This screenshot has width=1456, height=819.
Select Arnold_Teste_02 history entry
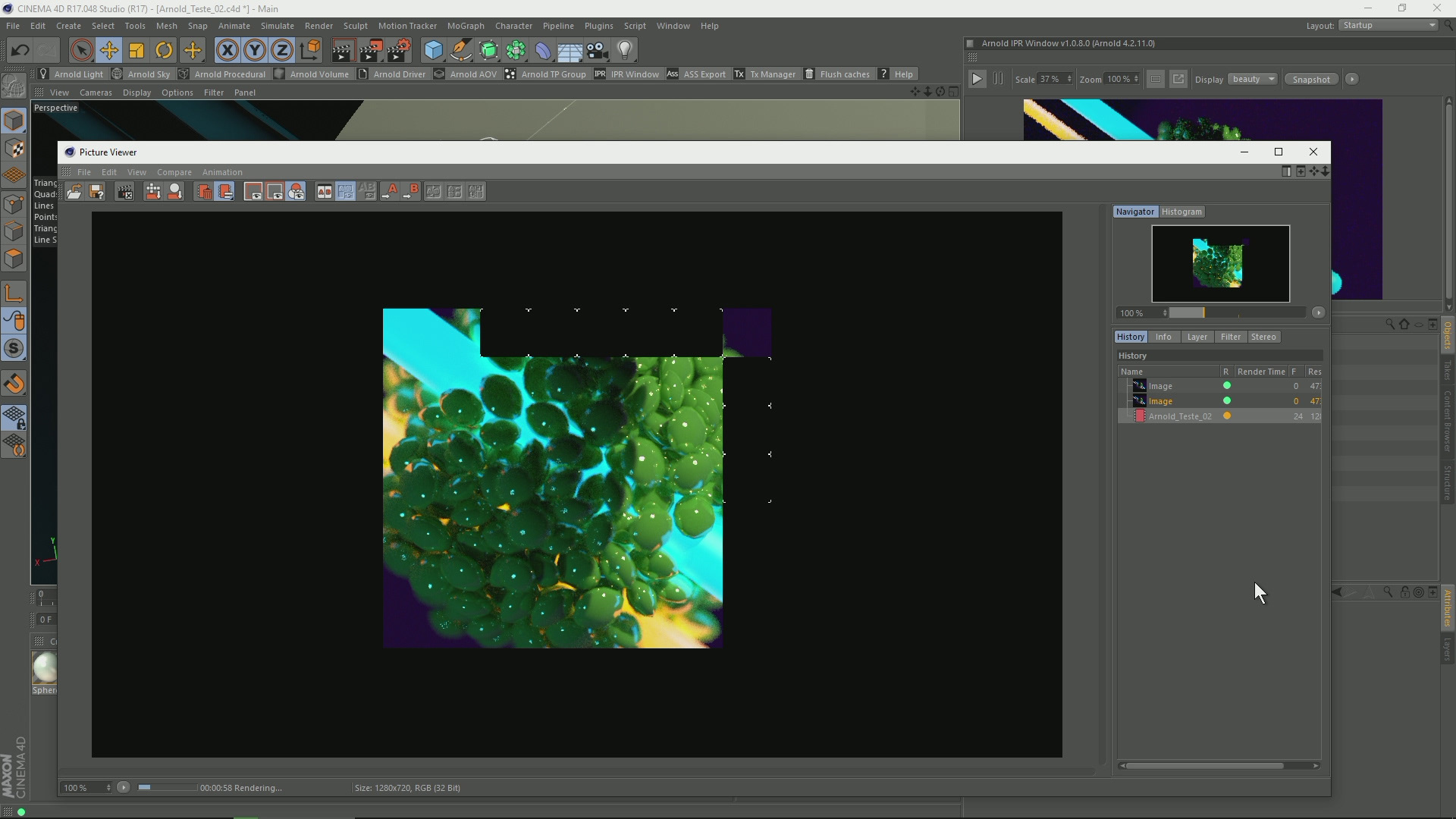[1219, 416]
